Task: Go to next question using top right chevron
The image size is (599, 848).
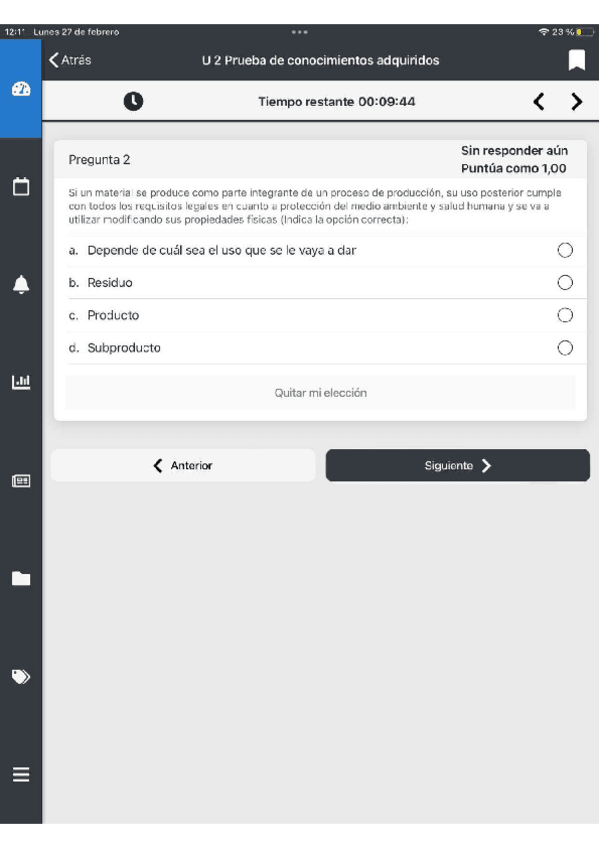Action: (577, 102)
